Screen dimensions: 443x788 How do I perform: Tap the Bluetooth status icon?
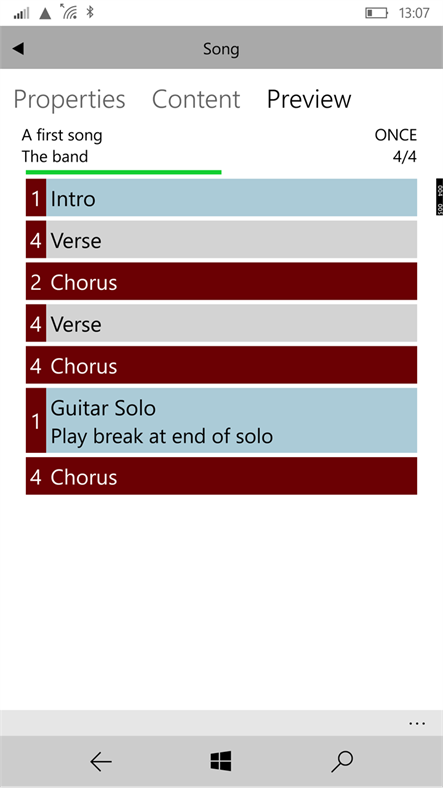[x=90, y=12]
